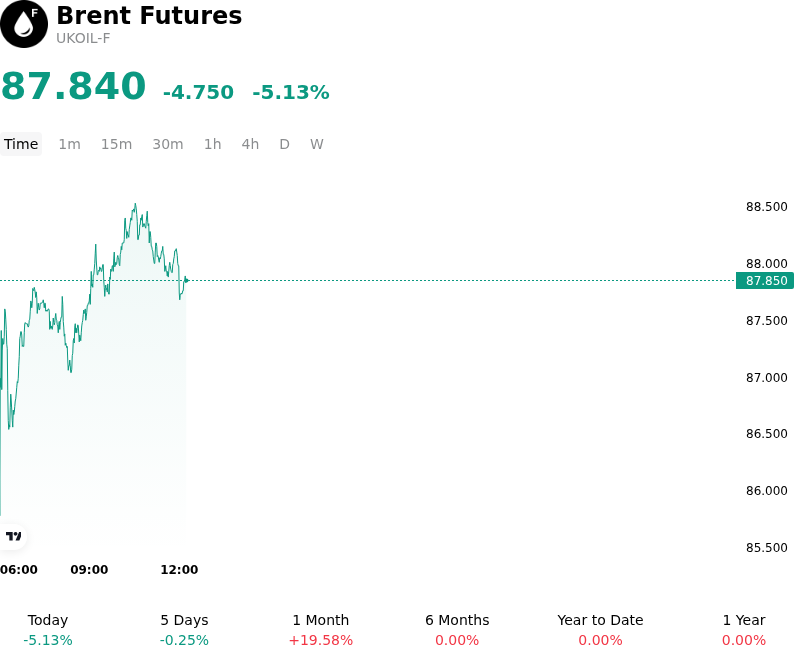
Task: Select the W weekly interval
Action: [x=317, y=144]
